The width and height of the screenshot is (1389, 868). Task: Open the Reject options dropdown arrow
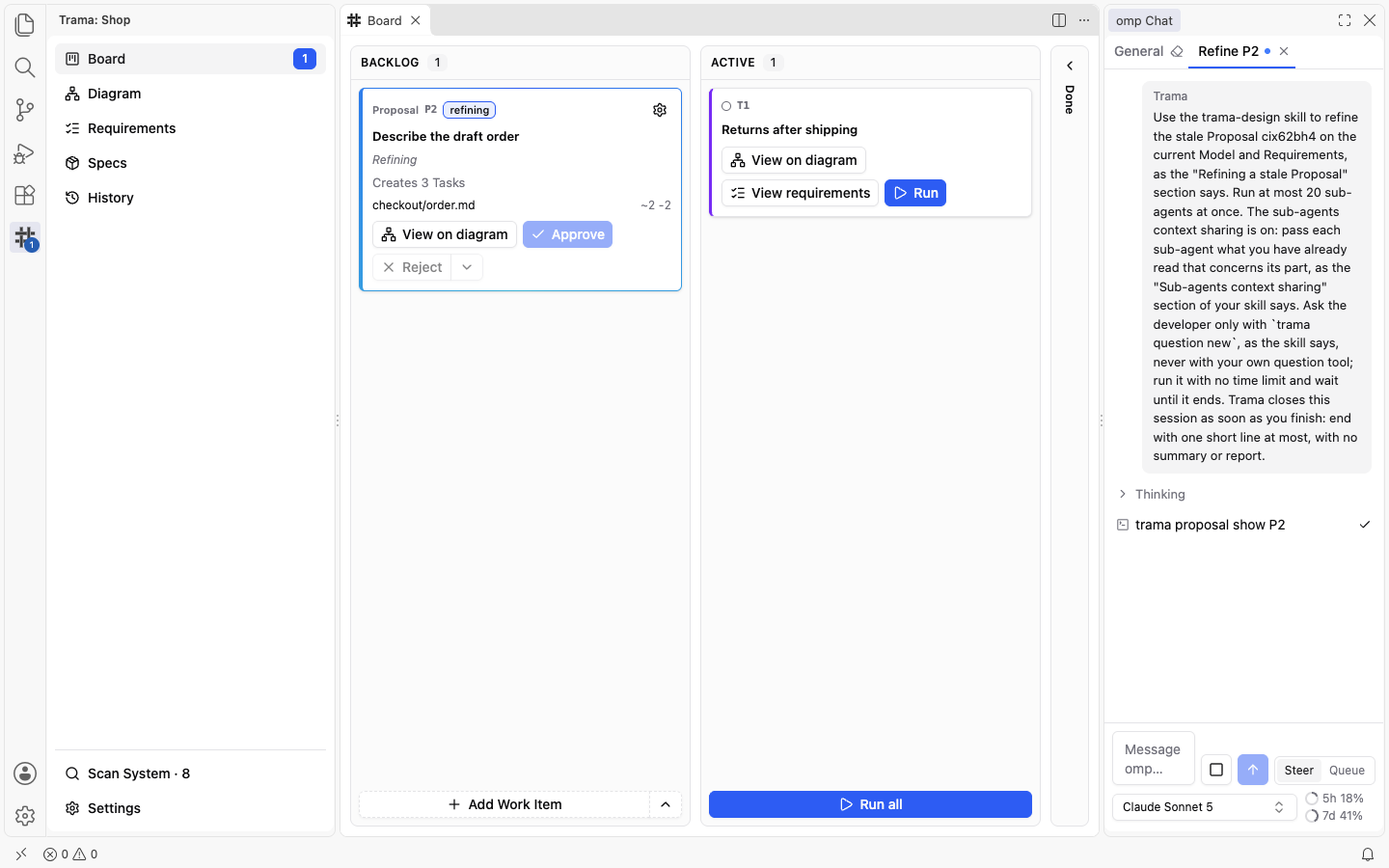[467, 267]
